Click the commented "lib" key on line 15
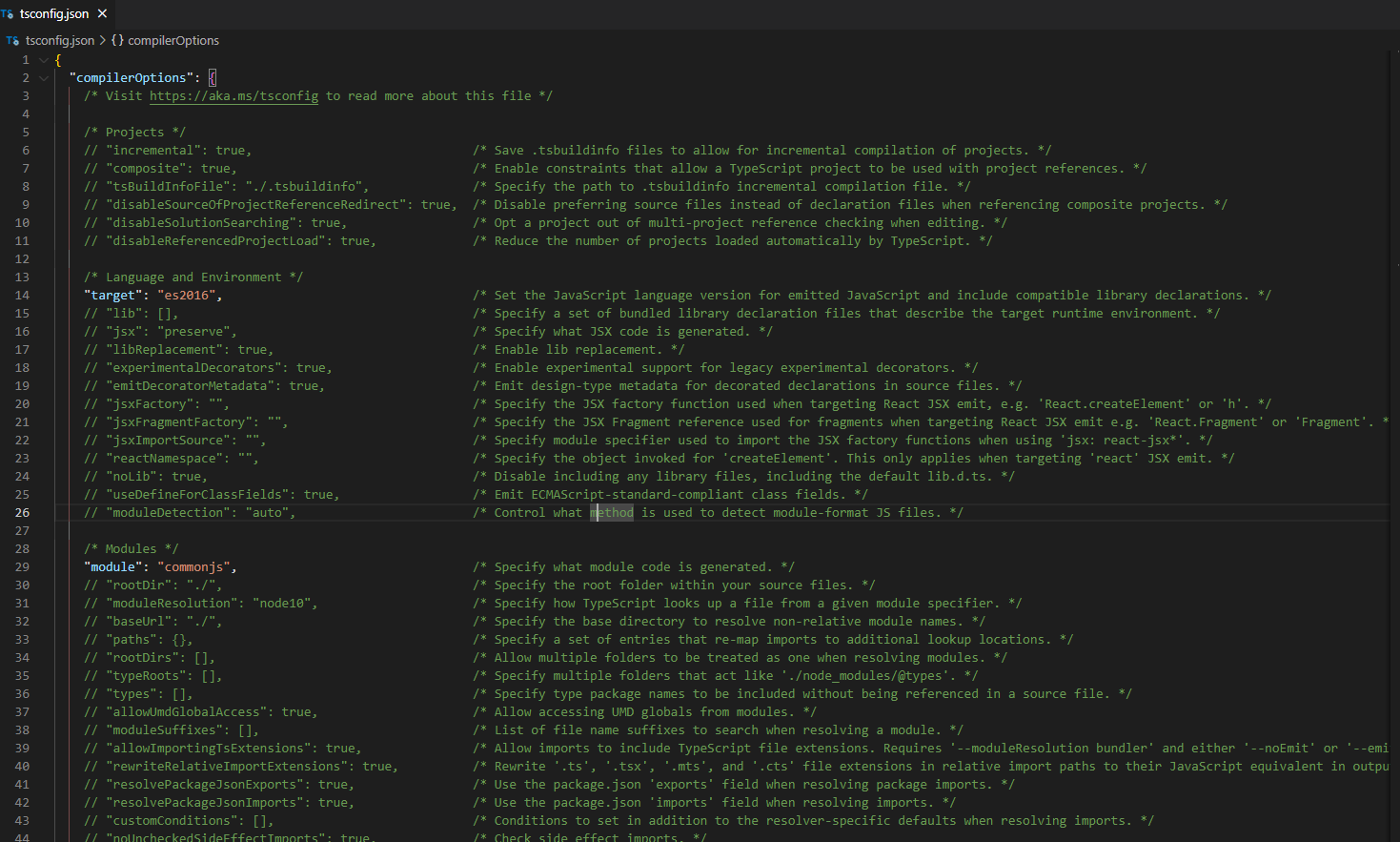 pos(124,314)
